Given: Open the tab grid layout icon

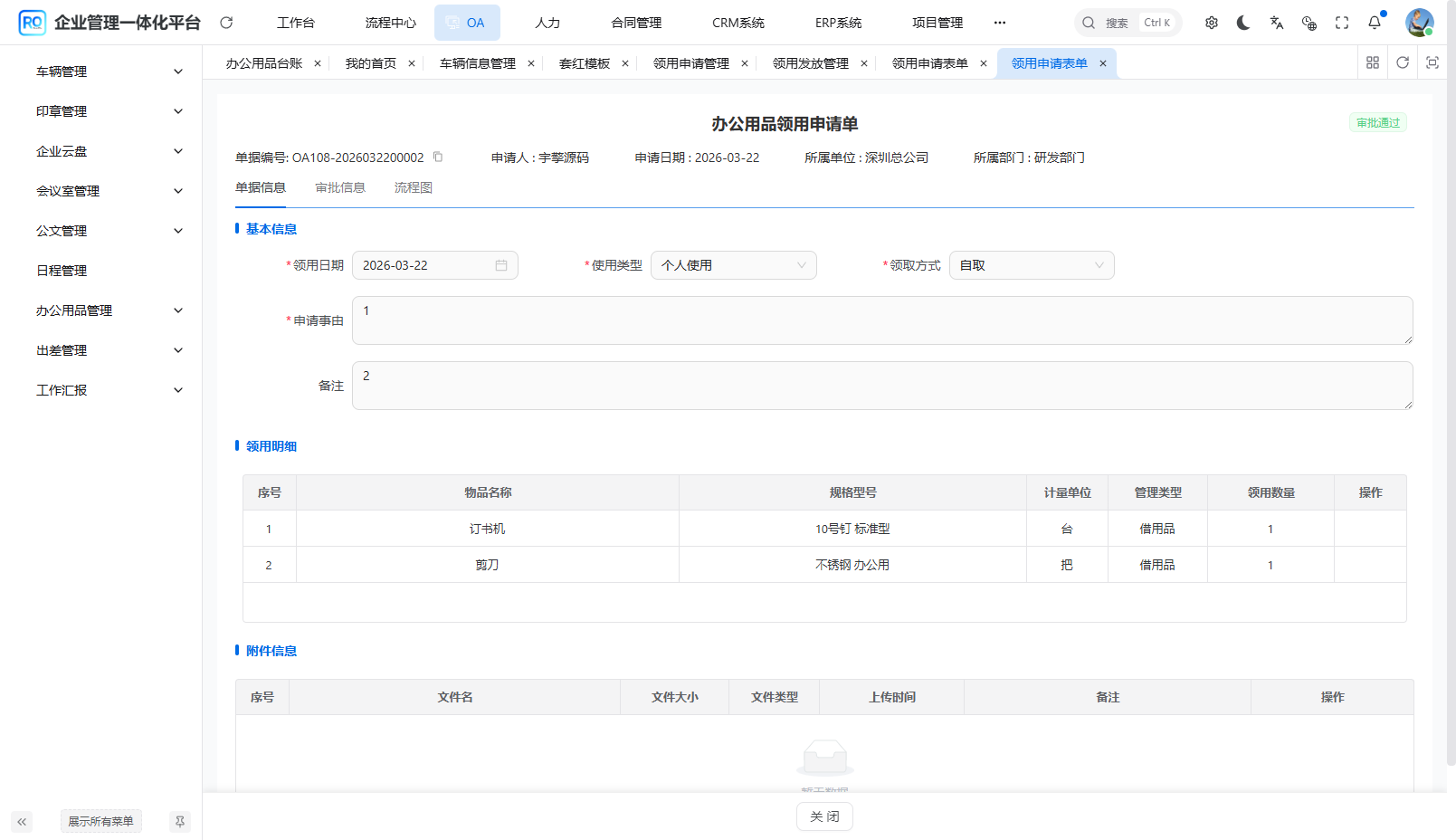Looking at the screenshot, I should 1373,62.
